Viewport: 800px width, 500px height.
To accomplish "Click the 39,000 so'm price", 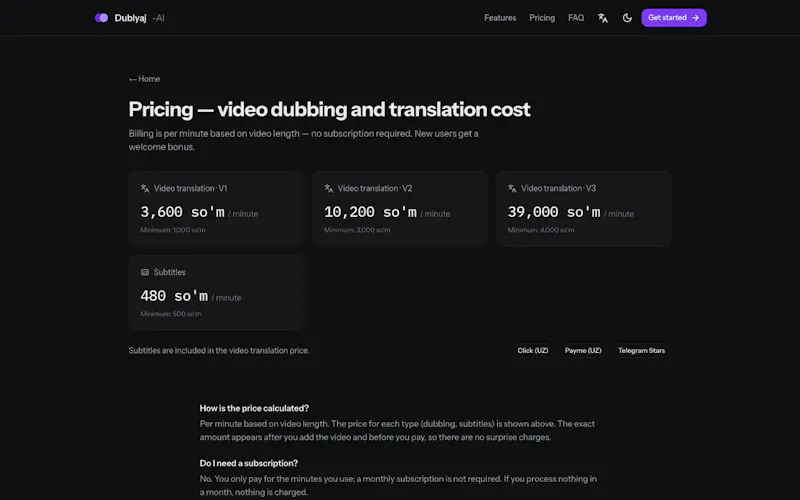I will click(x=554, y=212).
